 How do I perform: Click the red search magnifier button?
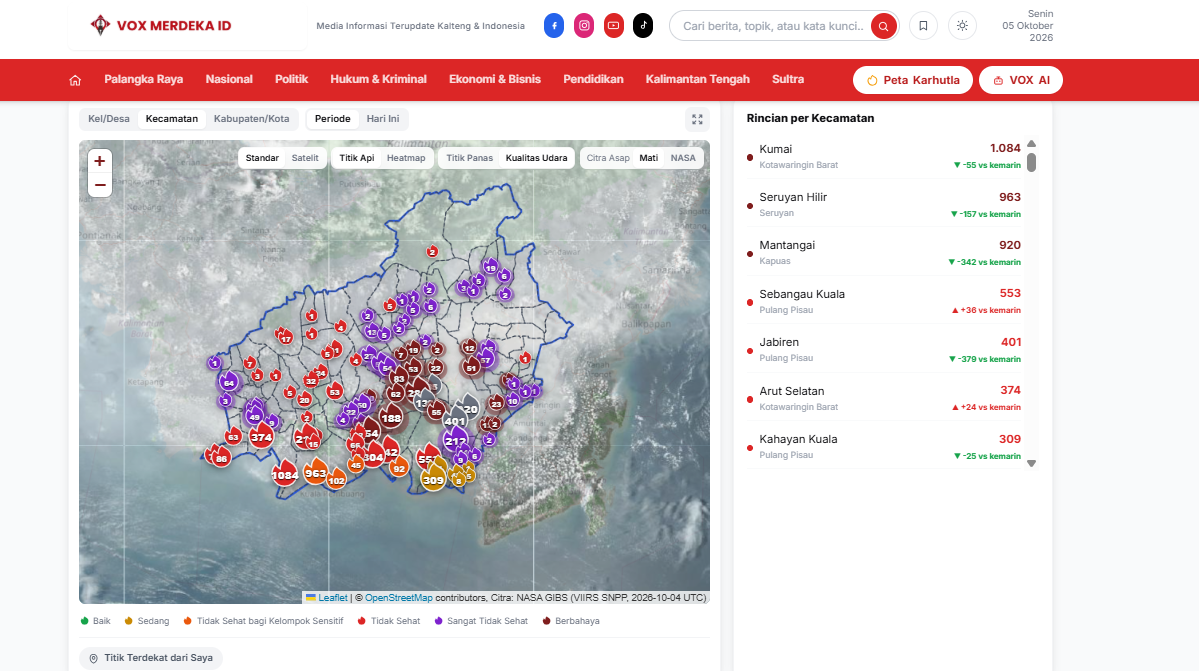[883, 26]
